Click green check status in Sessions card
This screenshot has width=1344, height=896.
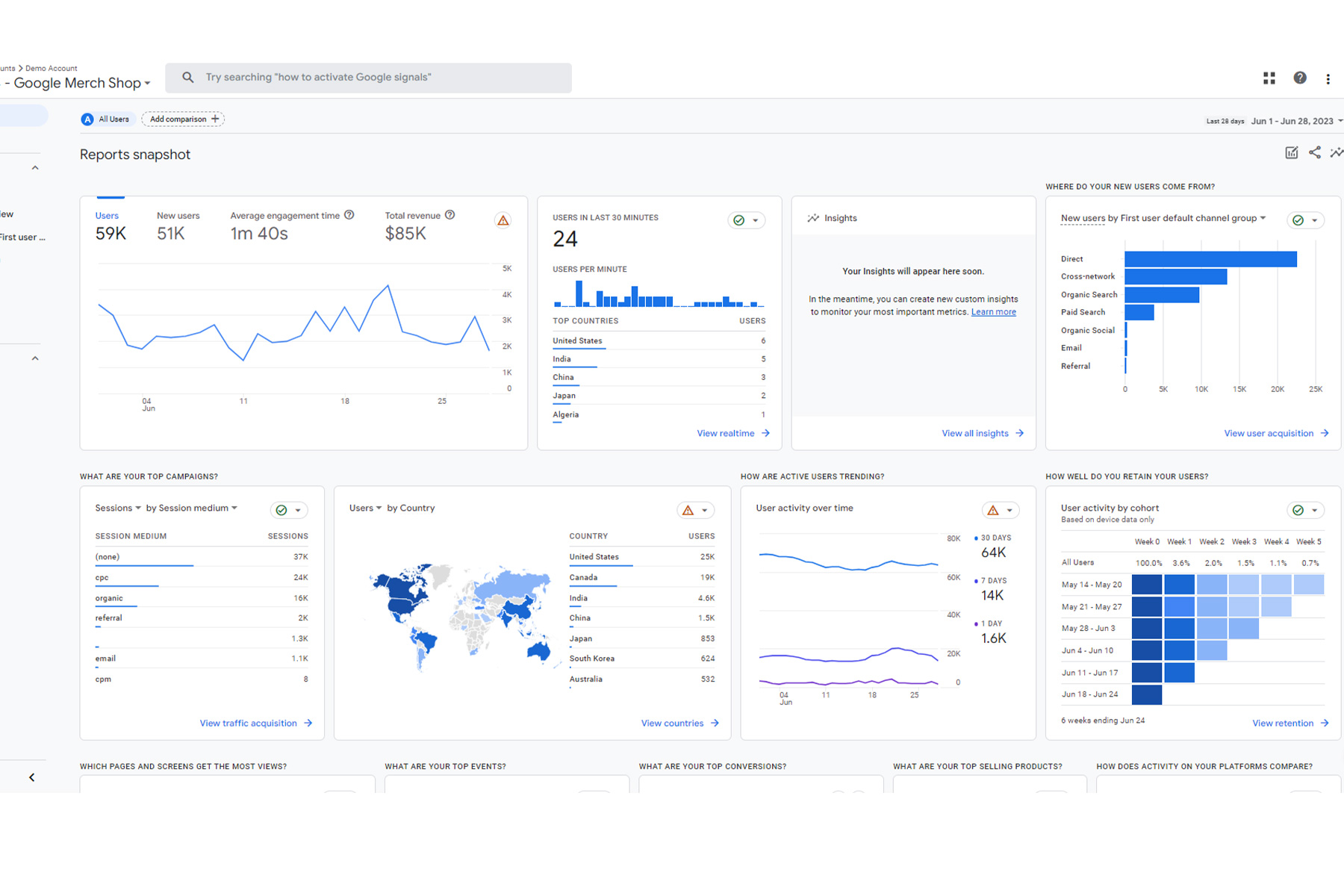point(281,510)
